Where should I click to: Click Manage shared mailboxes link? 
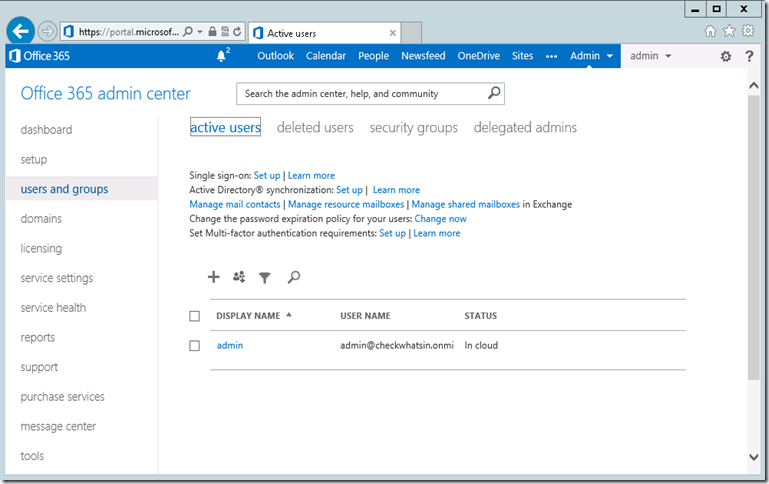(x=465, y=204)
